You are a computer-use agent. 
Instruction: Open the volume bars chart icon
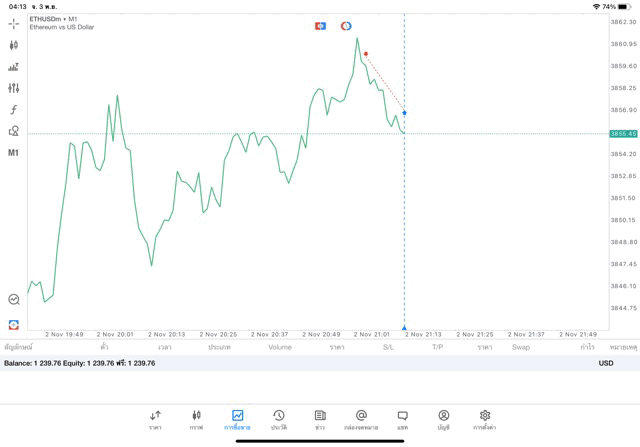click(x=14, y=67)
